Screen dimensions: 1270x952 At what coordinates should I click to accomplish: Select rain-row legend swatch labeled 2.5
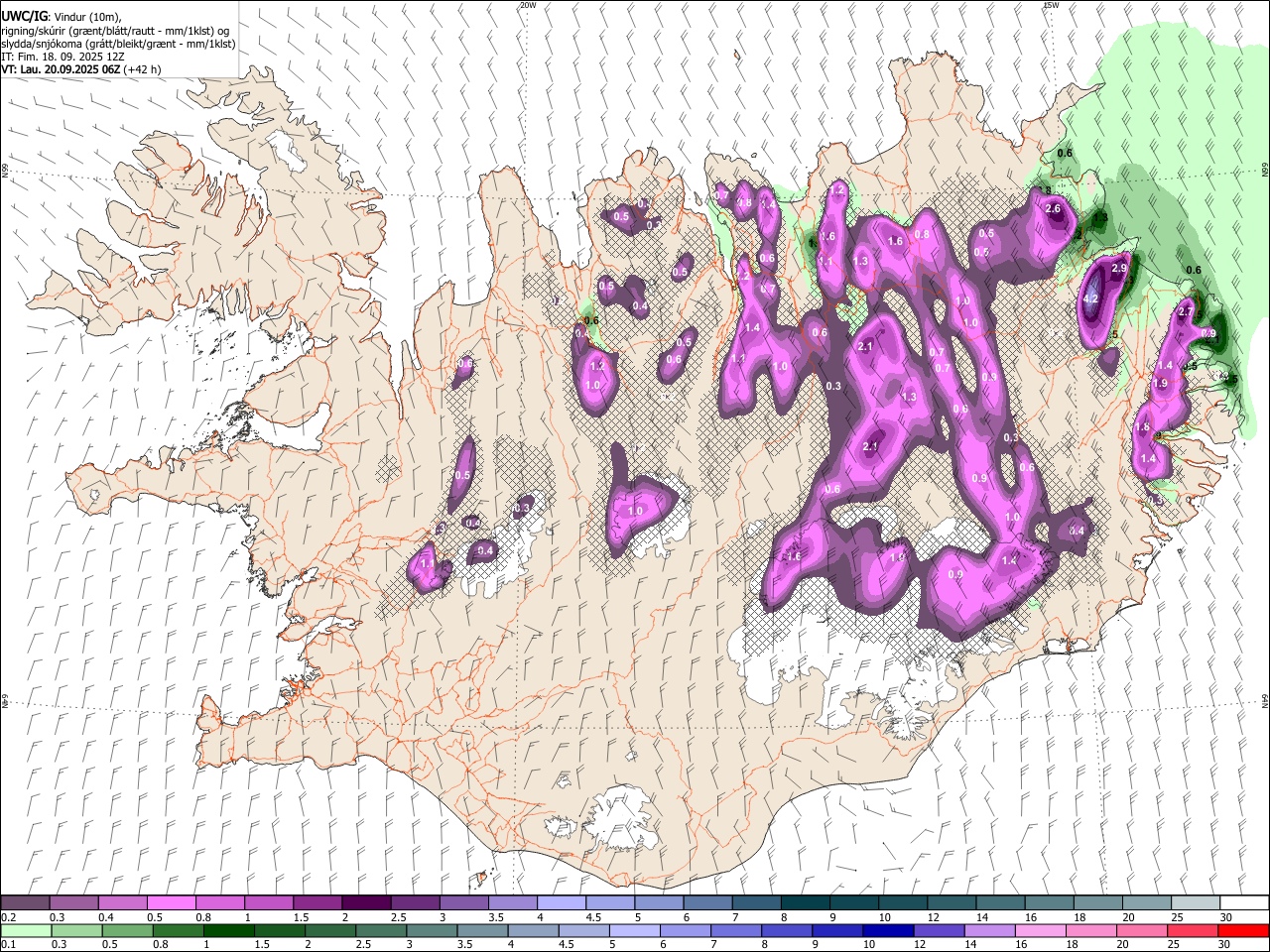(381, 930)
